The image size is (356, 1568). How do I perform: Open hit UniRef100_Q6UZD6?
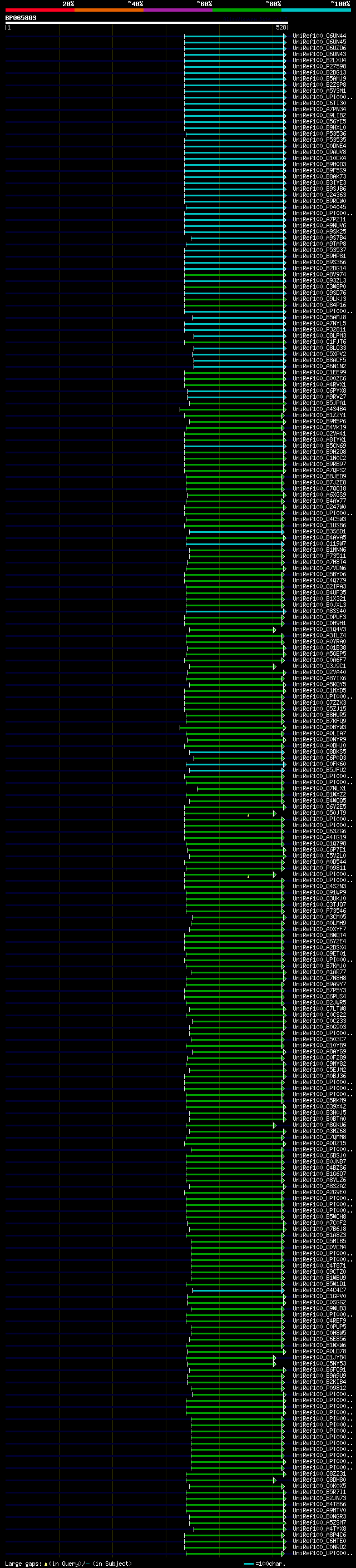point(319,48)
